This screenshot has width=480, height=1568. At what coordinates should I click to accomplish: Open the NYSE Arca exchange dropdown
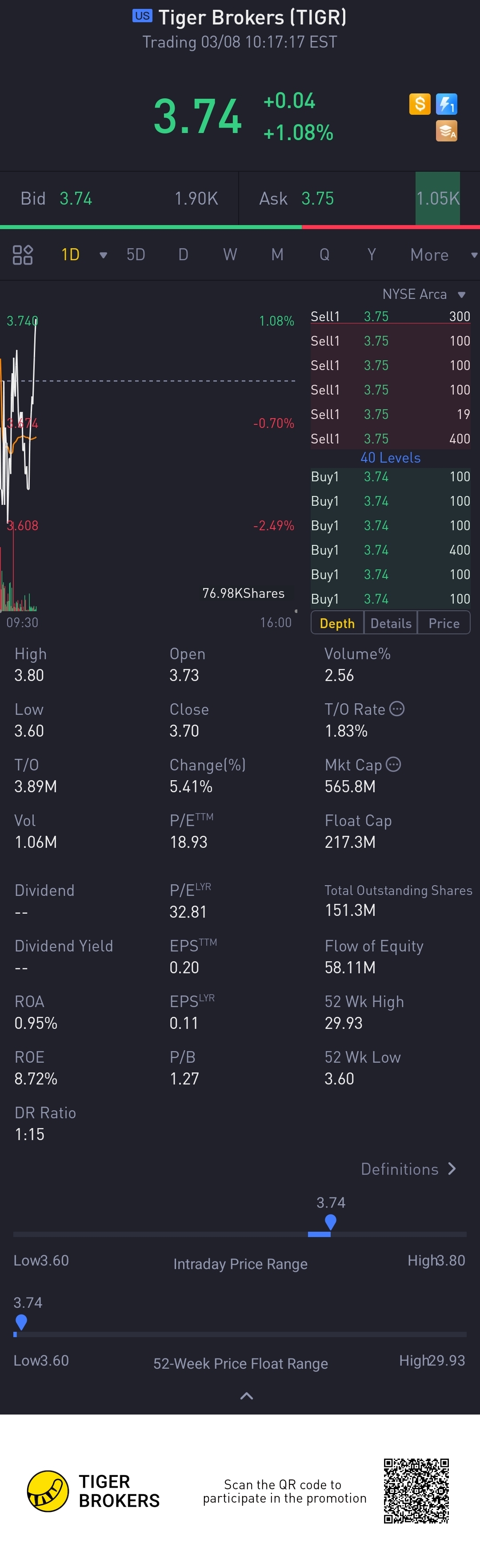424,294
